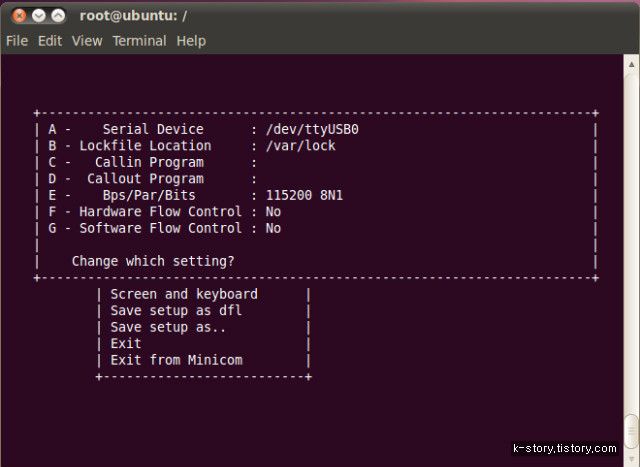
Task: Minimize the terminal window
Action: click(x=39, y=16)
